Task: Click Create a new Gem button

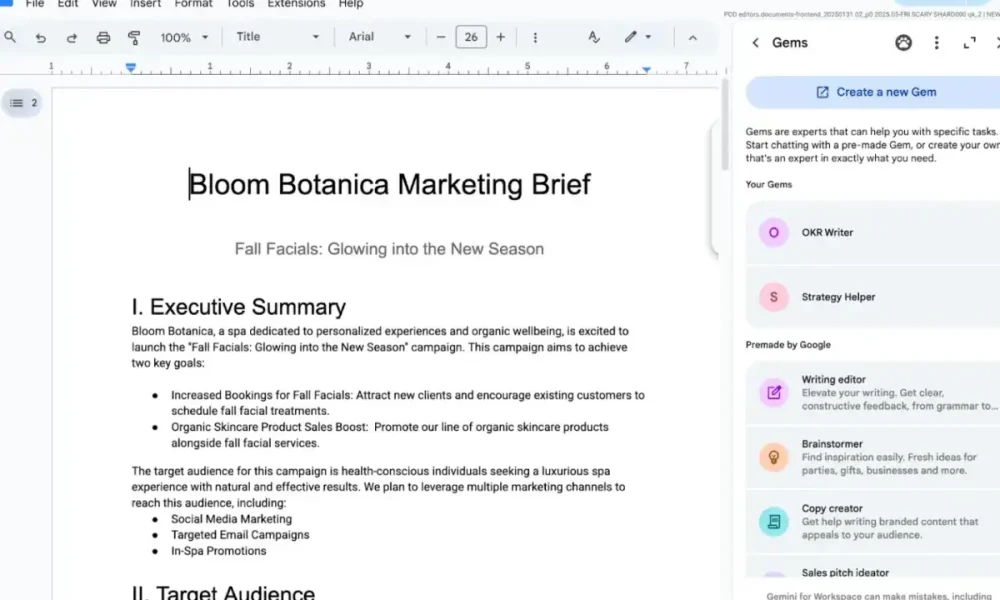Action: [x=875, y=92]
